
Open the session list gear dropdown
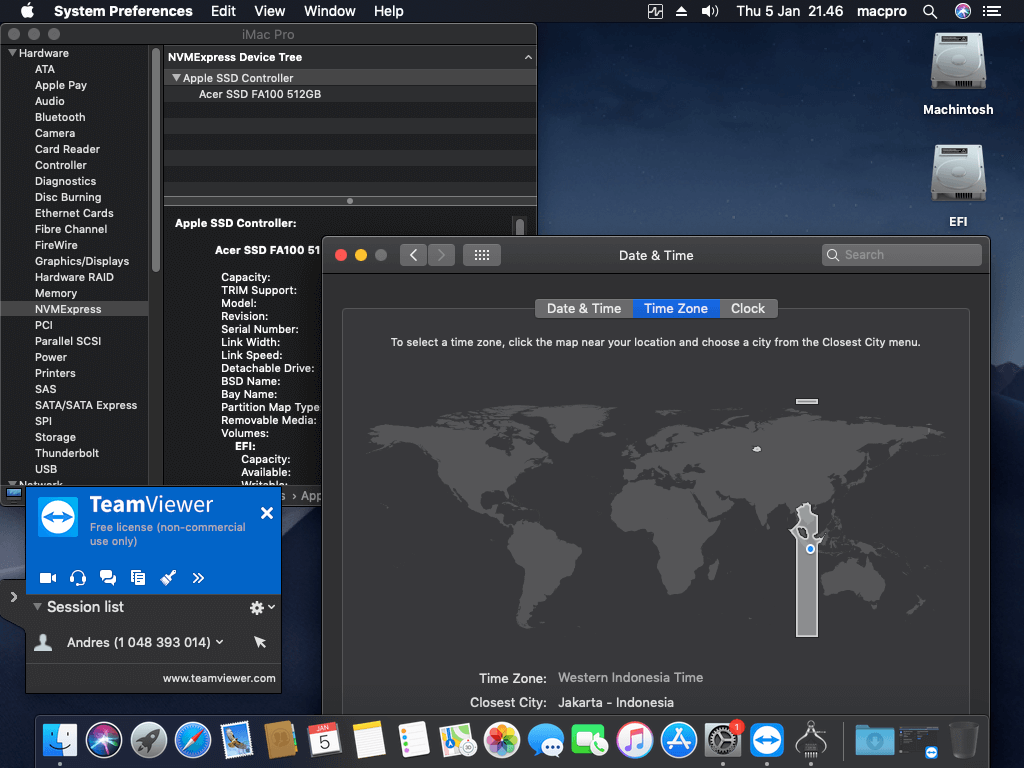pyautogui.click(x=262, y=608)
